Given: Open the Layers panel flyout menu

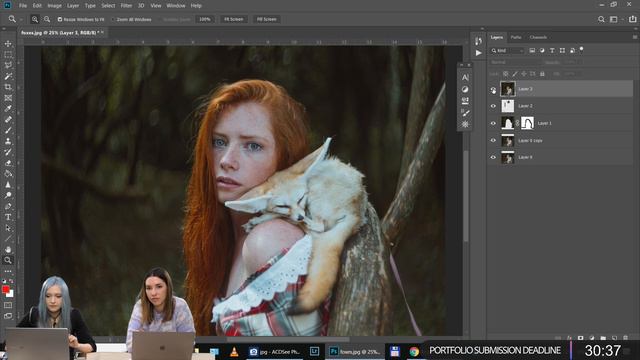Looking at the screenshot, I should [x=635, y=37].
